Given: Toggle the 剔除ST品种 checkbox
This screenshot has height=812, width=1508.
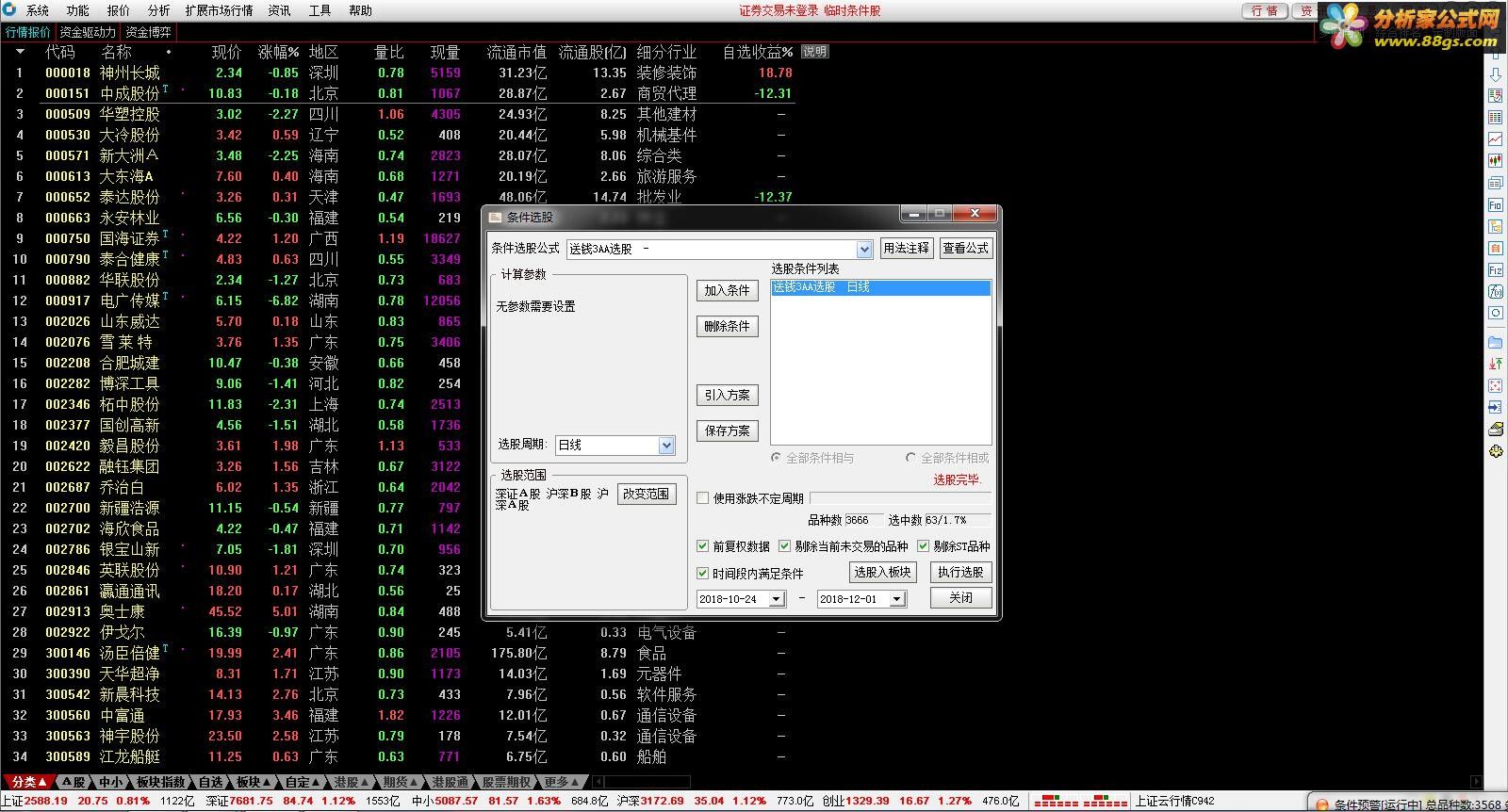Looking at the screenshot, I should click(x=923, y=546).
